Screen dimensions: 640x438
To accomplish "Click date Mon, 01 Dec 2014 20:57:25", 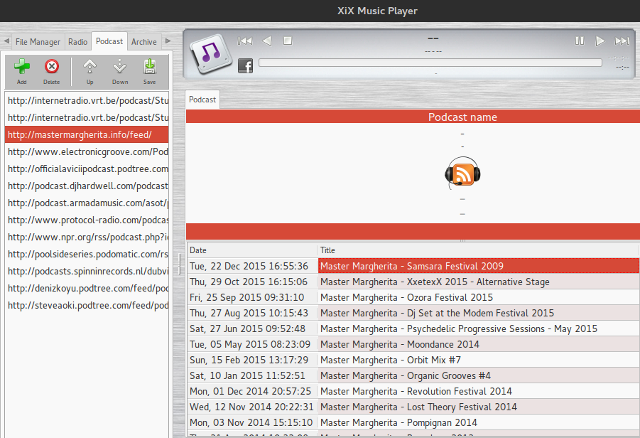I will coord(250,391).
